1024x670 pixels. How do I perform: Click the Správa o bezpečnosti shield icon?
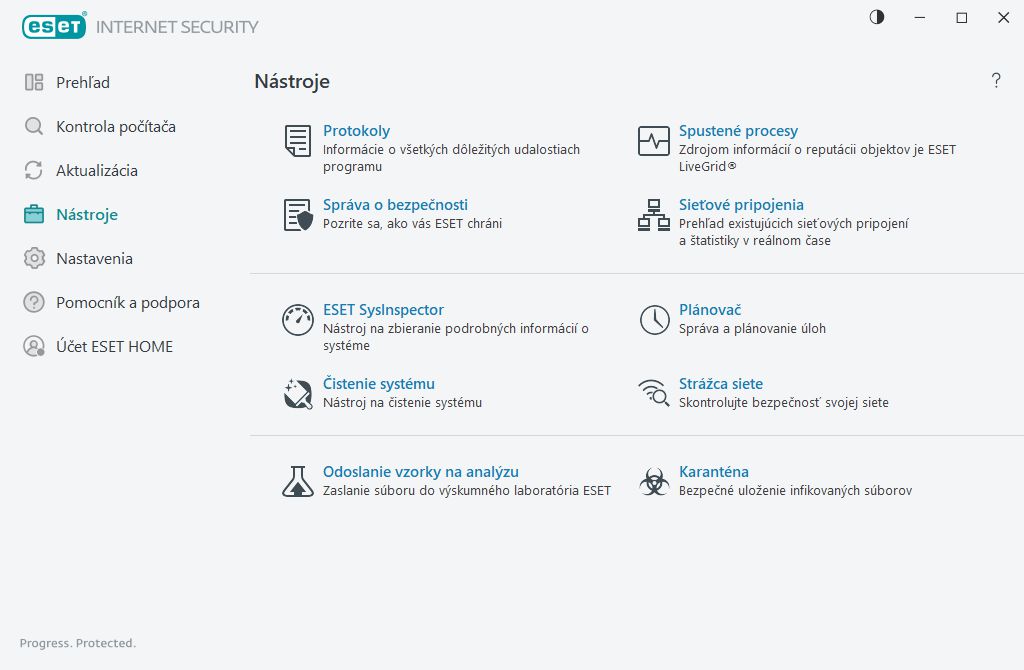(298, 215)
